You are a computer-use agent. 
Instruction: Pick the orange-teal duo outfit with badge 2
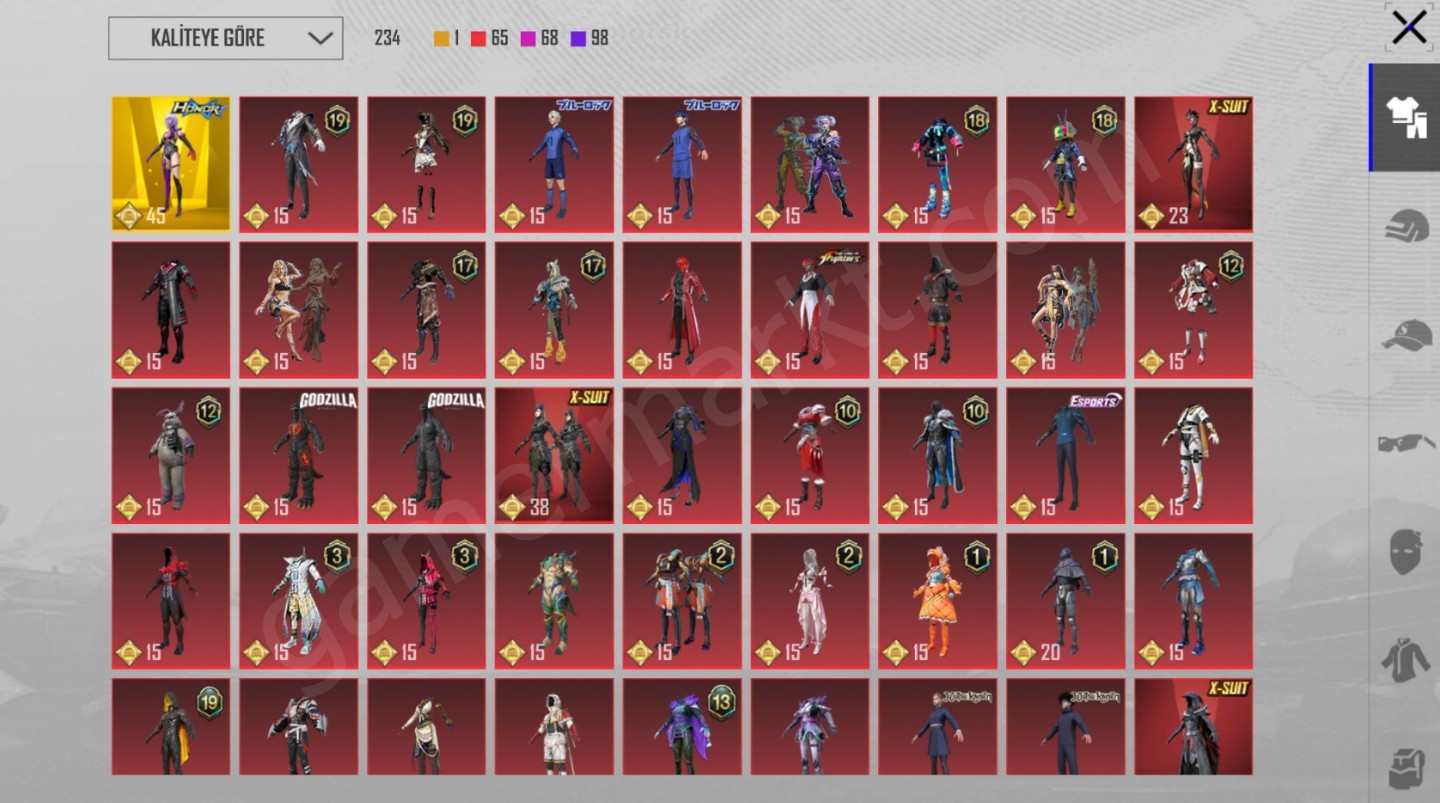682,601
